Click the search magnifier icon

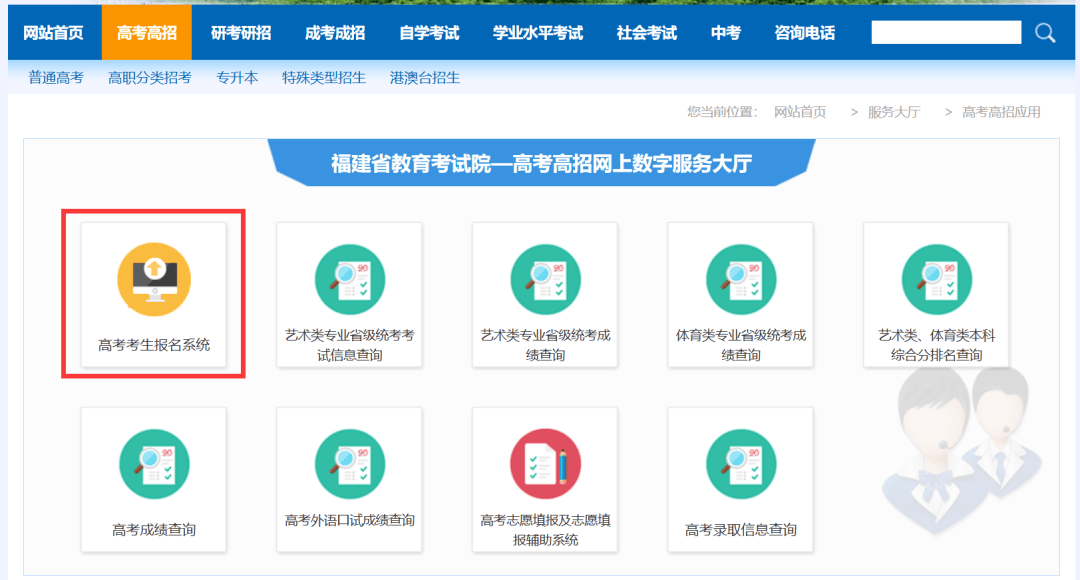(1045, 33)
